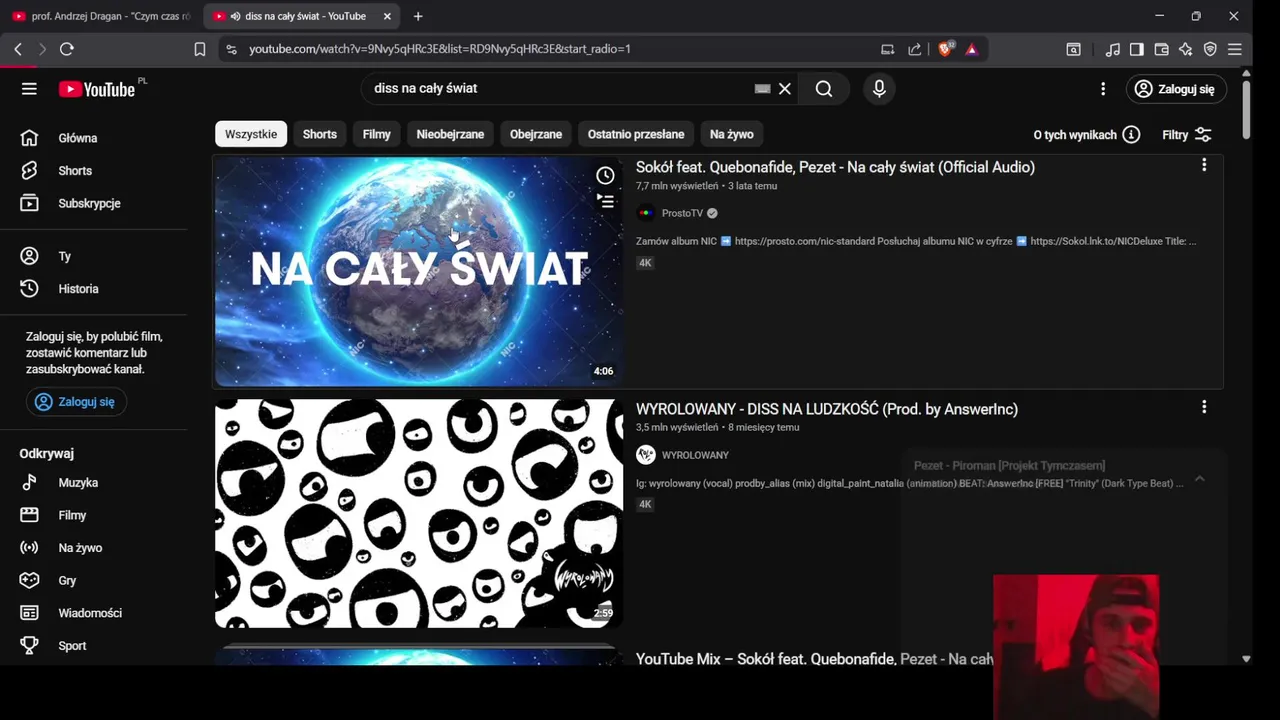Open the Brave Rewards triangle icon

coord(971,49)
